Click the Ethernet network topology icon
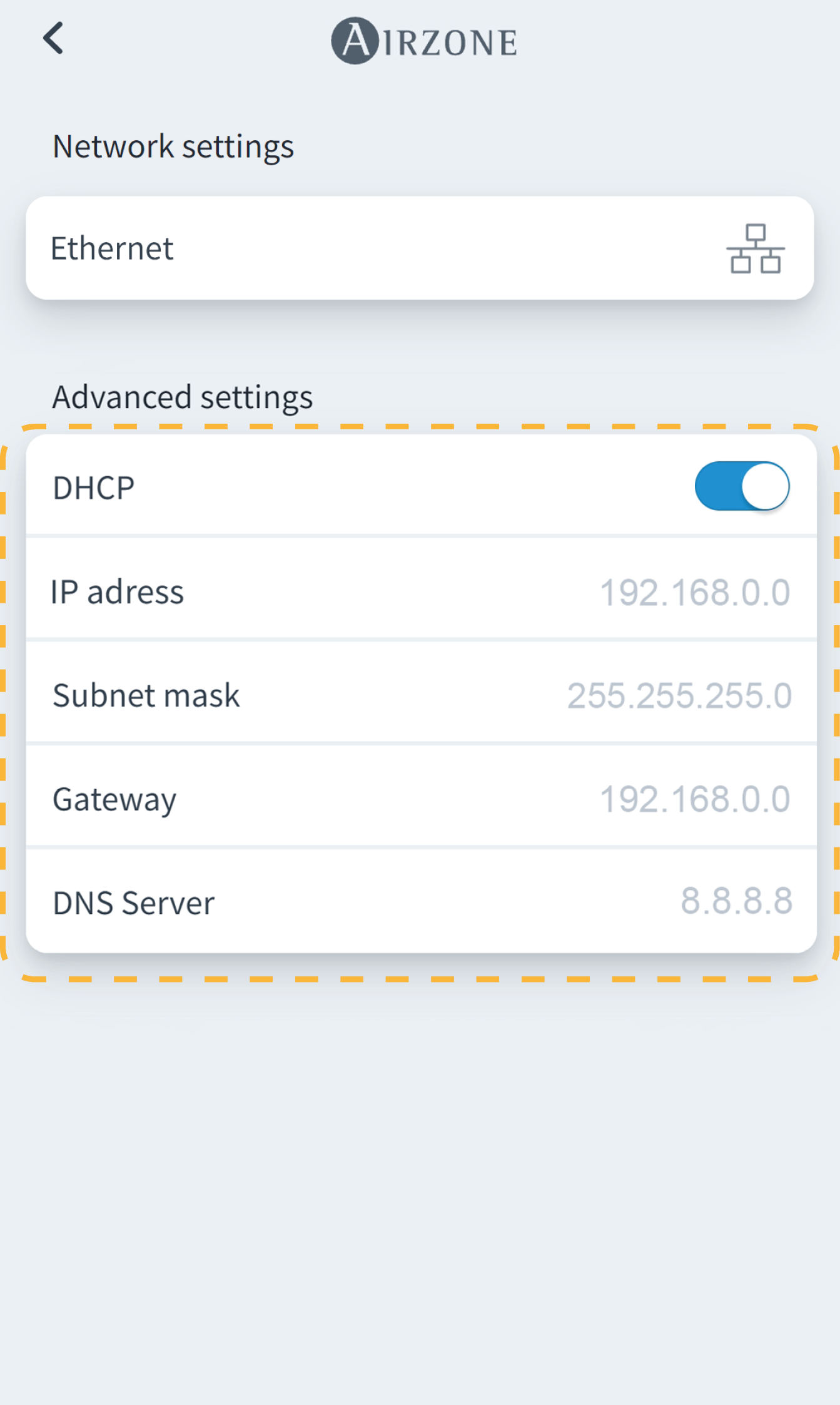 pos(755,248)
